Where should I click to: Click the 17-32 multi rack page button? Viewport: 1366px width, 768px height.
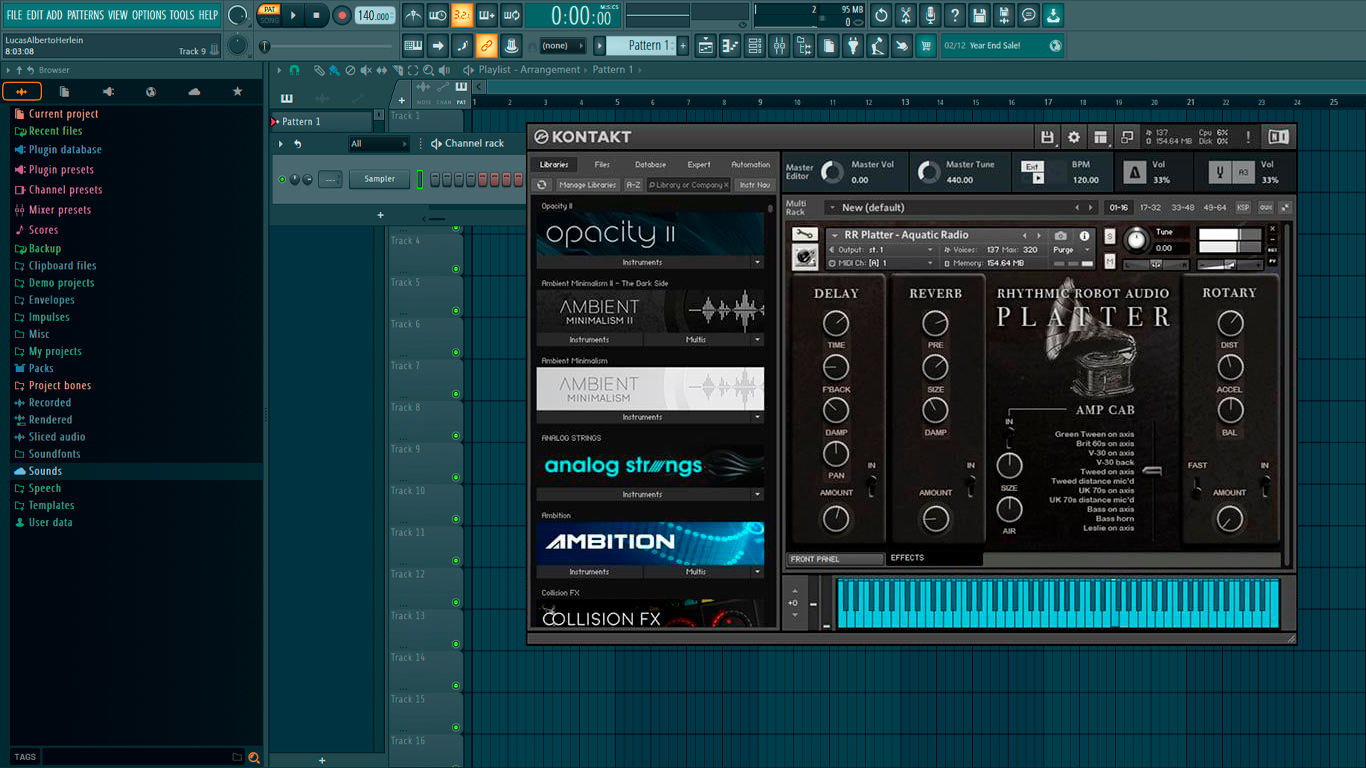point(1150,208)
